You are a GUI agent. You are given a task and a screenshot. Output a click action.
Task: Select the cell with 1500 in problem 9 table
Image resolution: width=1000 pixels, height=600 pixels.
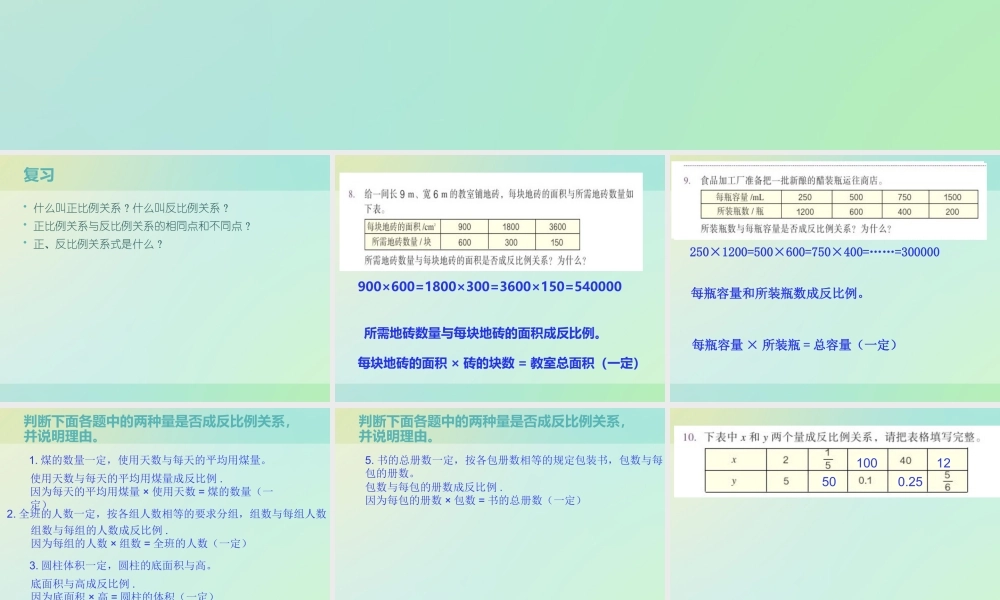[x=952, y=197]
